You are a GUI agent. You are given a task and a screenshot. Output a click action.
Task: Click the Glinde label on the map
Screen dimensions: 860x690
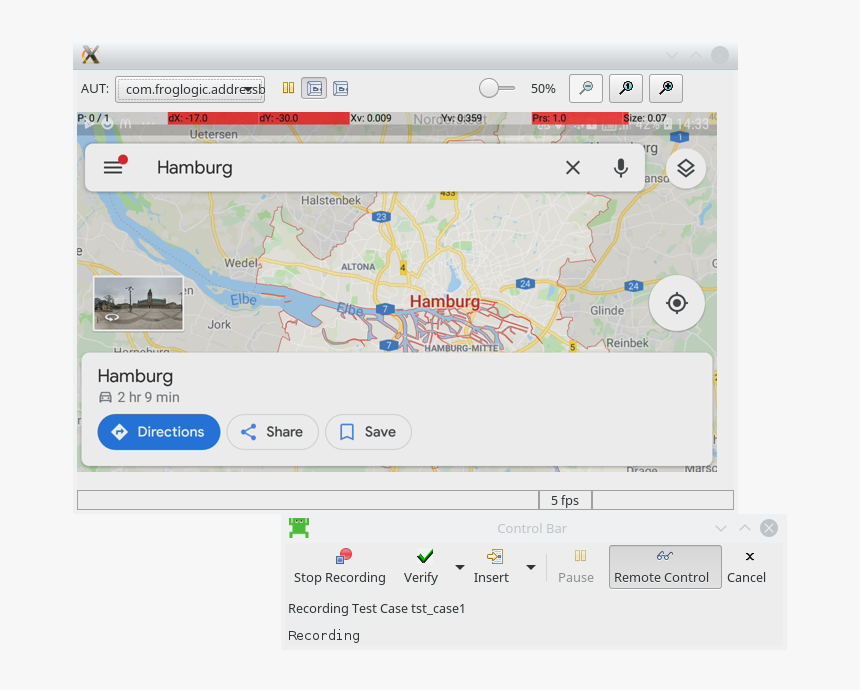pyautogui.click(x=607, y=310)
